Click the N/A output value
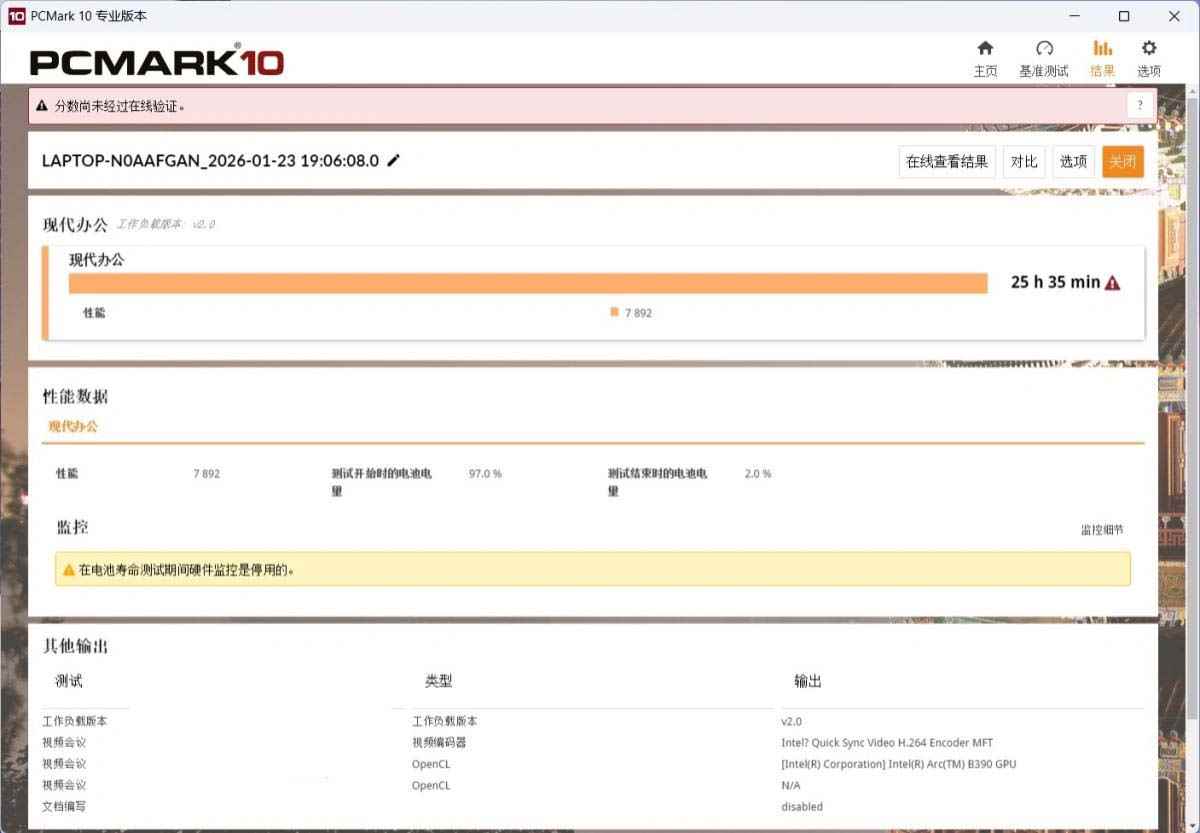 pos(790,786)
